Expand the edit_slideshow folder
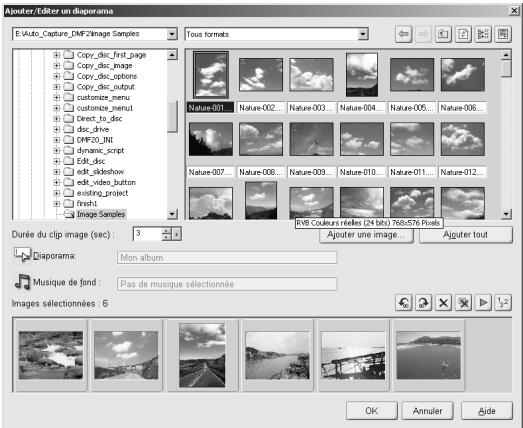 (x=57, y=172)
